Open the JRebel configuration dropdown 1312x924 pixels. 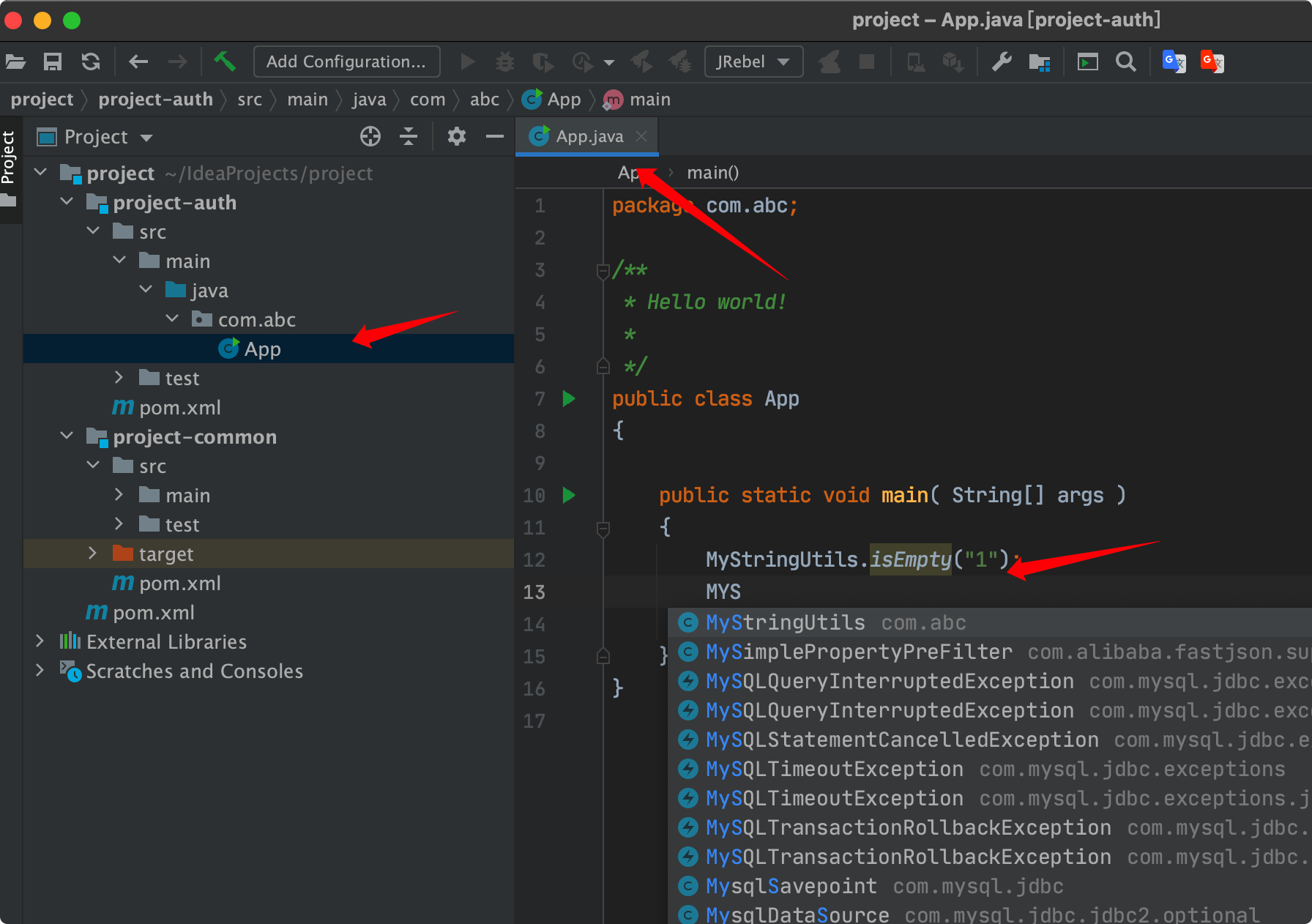pos(753,62)
